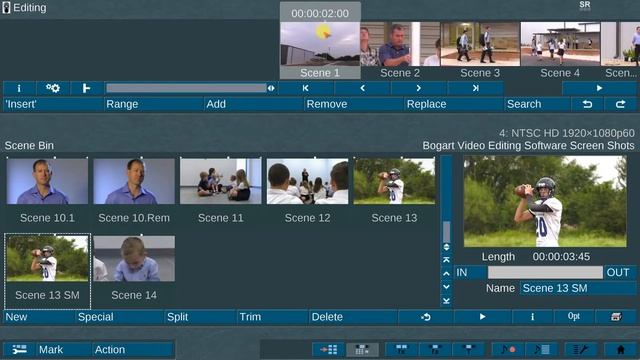Image resolution: width=640 pixels, height=360 pixels.
Task: Select Scene 3 storyboard thumbnail
Action: 480,44
